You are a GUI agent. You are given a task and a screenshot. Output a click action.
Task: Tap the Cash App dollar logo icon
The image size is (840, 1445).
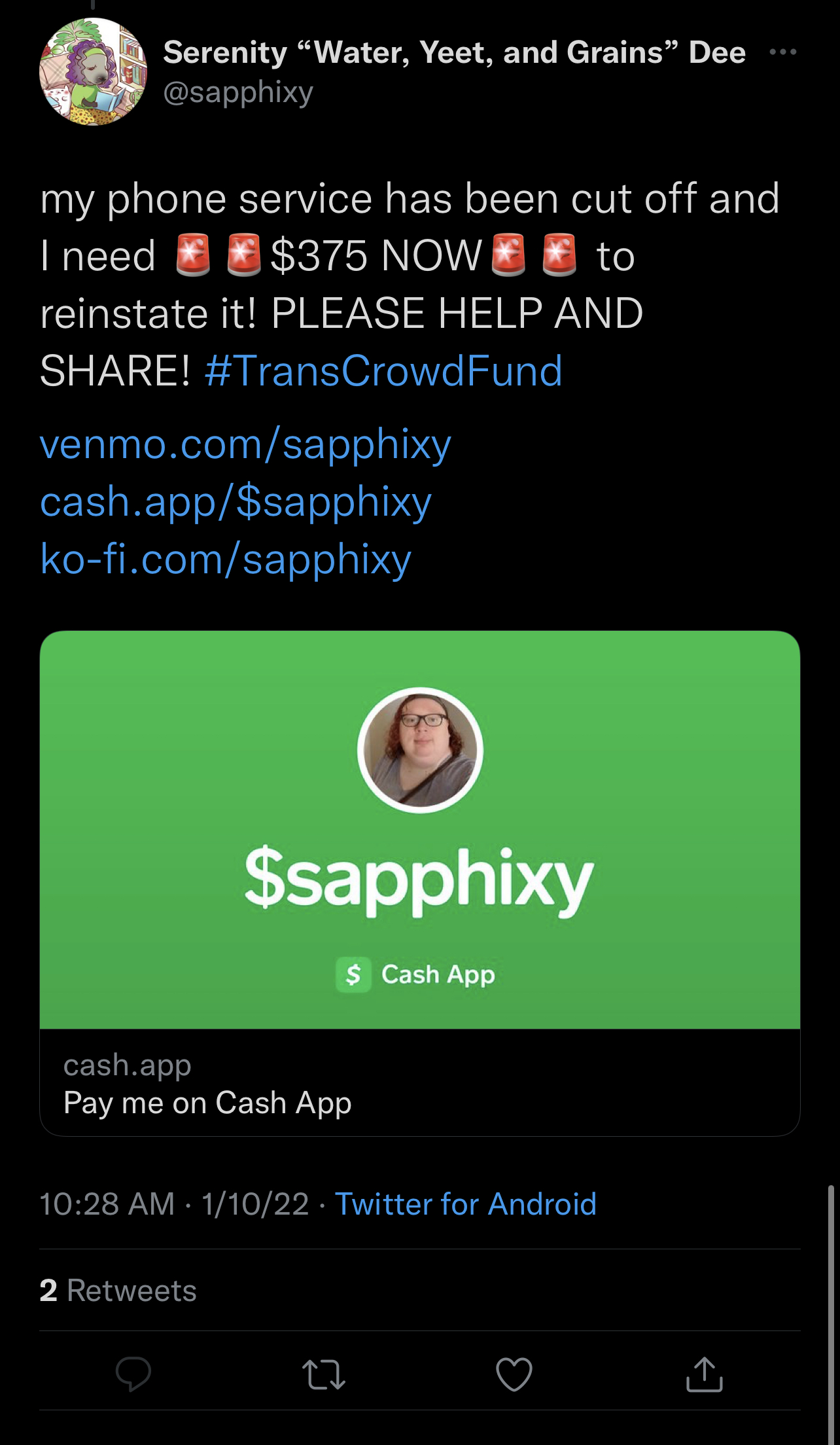353,974
